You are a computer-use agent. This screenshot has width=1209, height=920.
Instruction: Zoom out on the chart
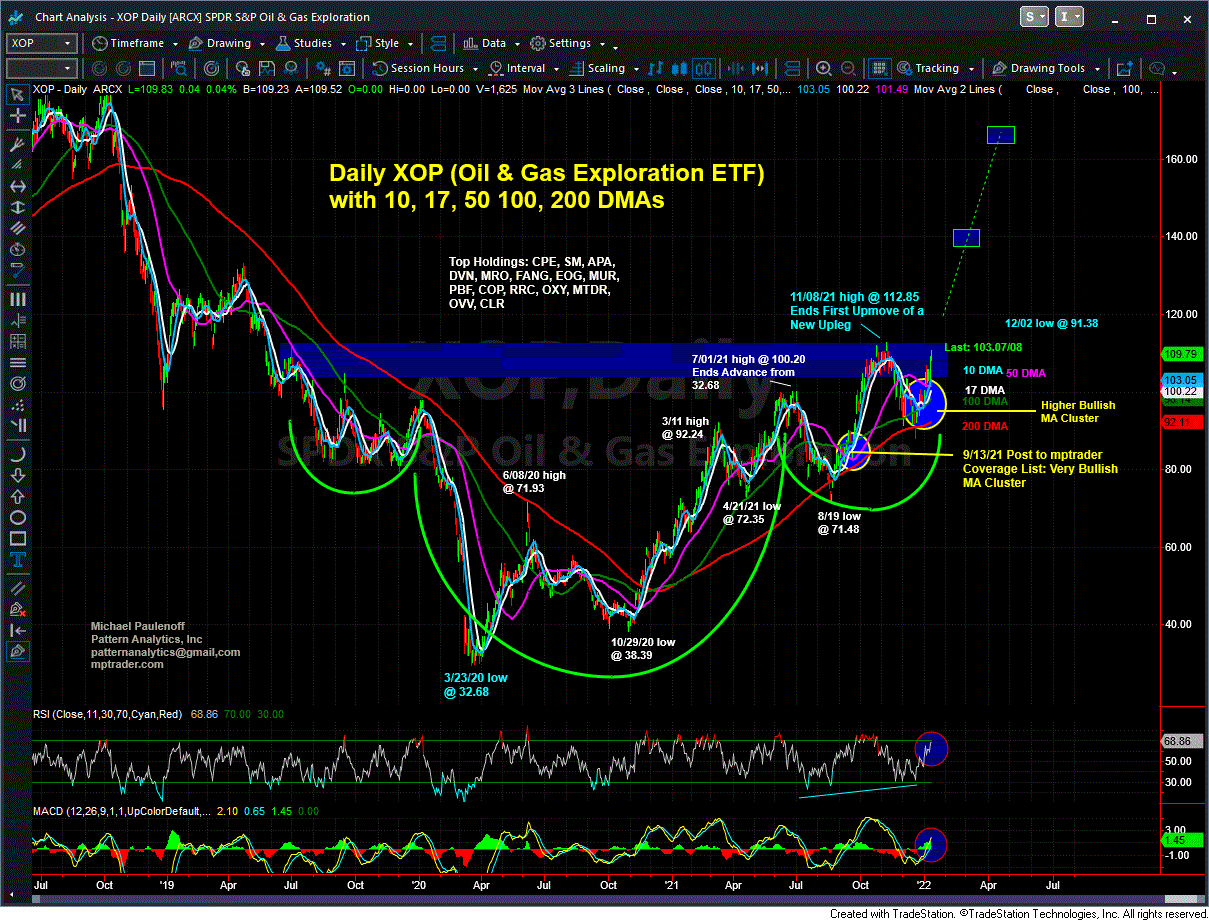click(849, 68)
